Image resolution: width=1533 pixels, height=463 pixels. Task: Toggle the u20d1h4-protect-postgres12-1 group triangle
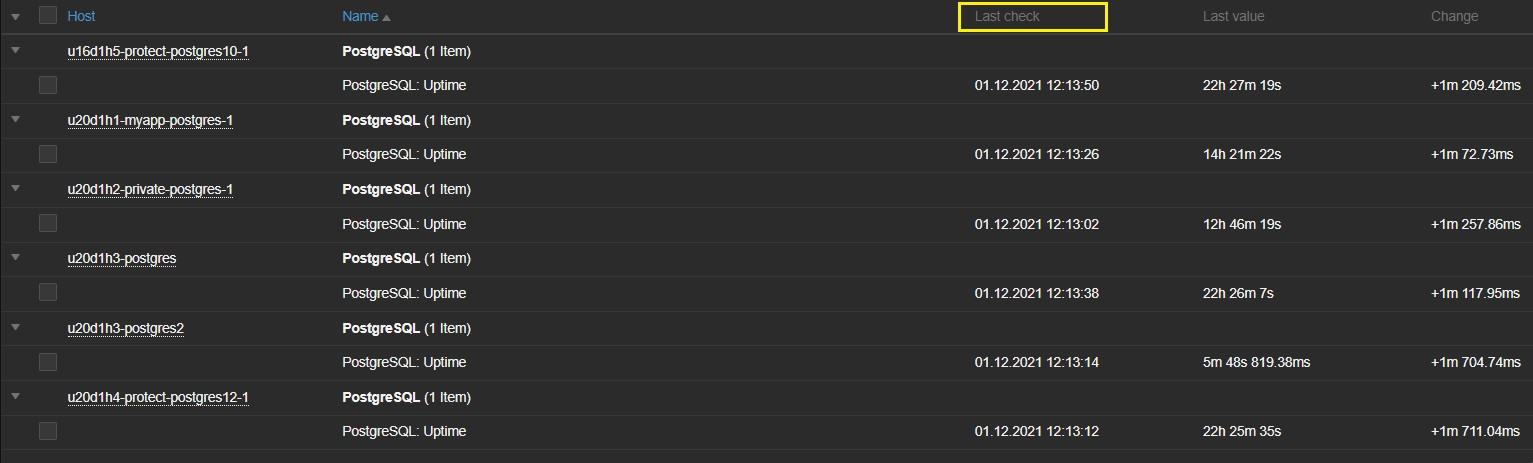[15, 396]
